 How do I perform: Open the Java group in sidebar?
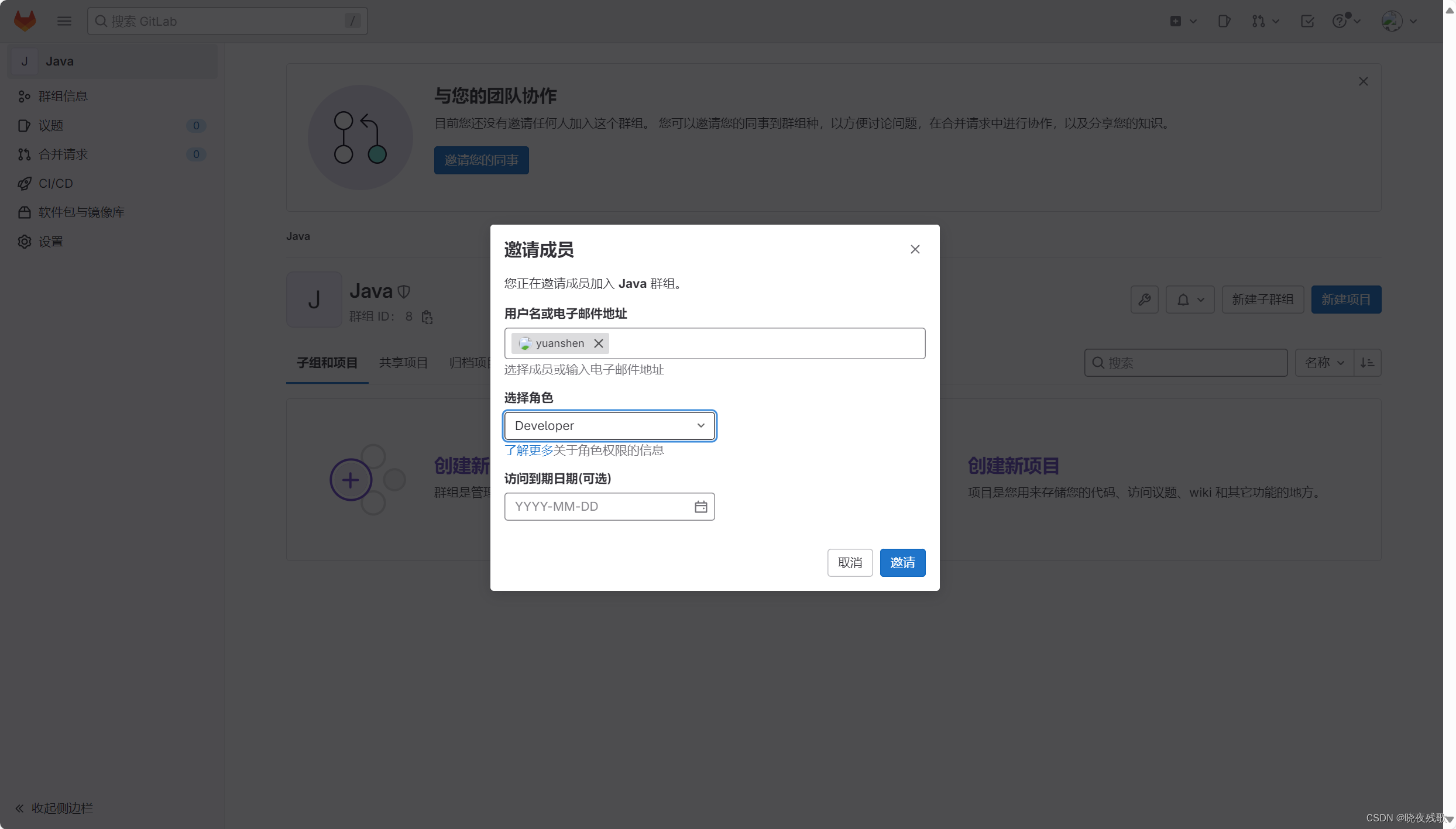(112, 61)
